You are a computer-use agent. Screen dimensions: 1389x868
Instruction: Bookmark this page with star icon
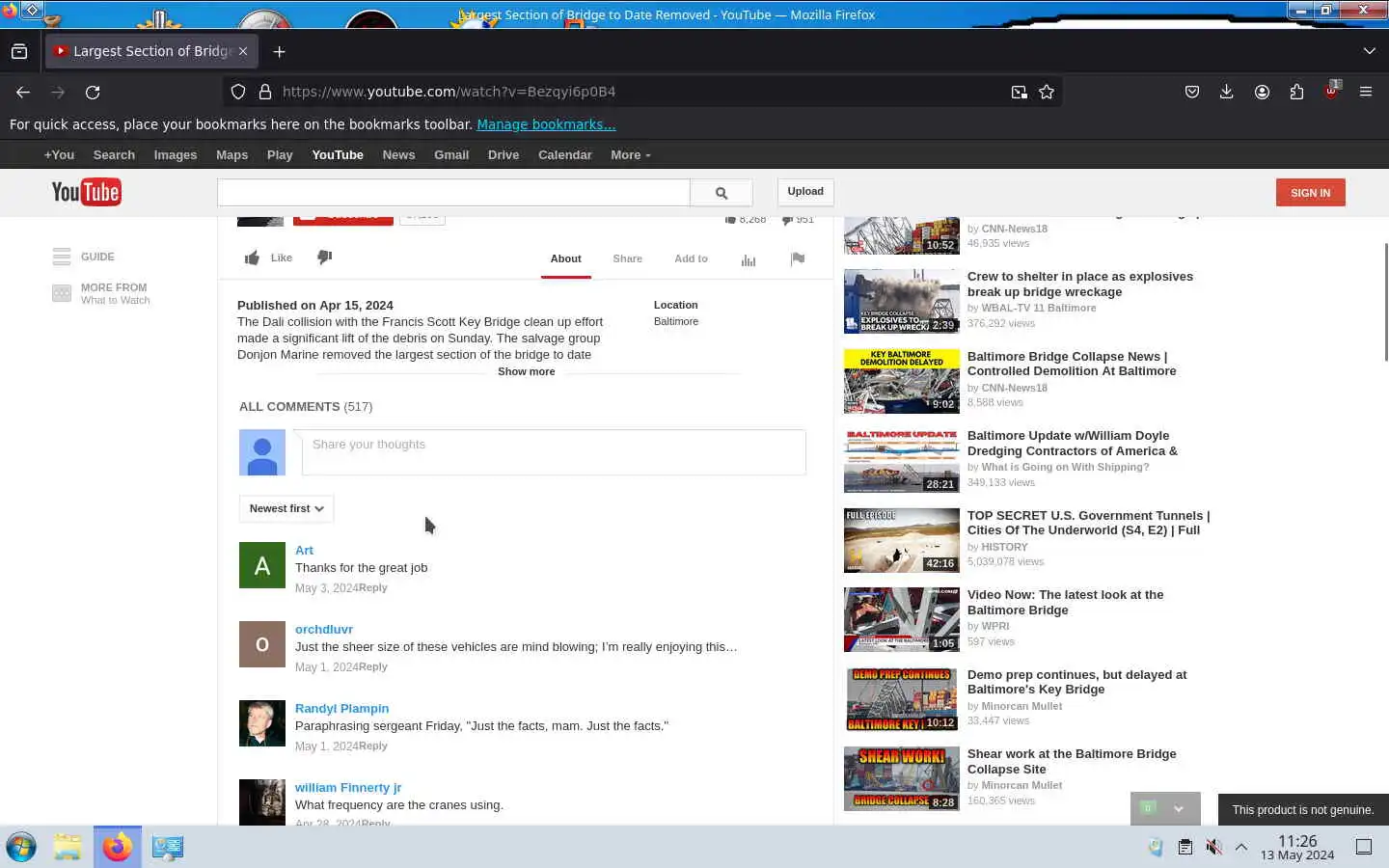(x=1047, y=93)
